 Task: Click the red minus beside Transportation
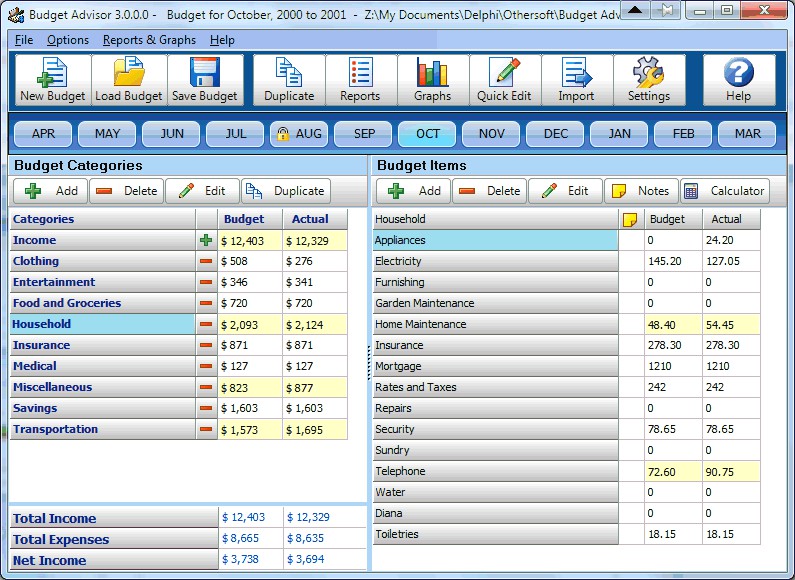[x=206, y=429]
